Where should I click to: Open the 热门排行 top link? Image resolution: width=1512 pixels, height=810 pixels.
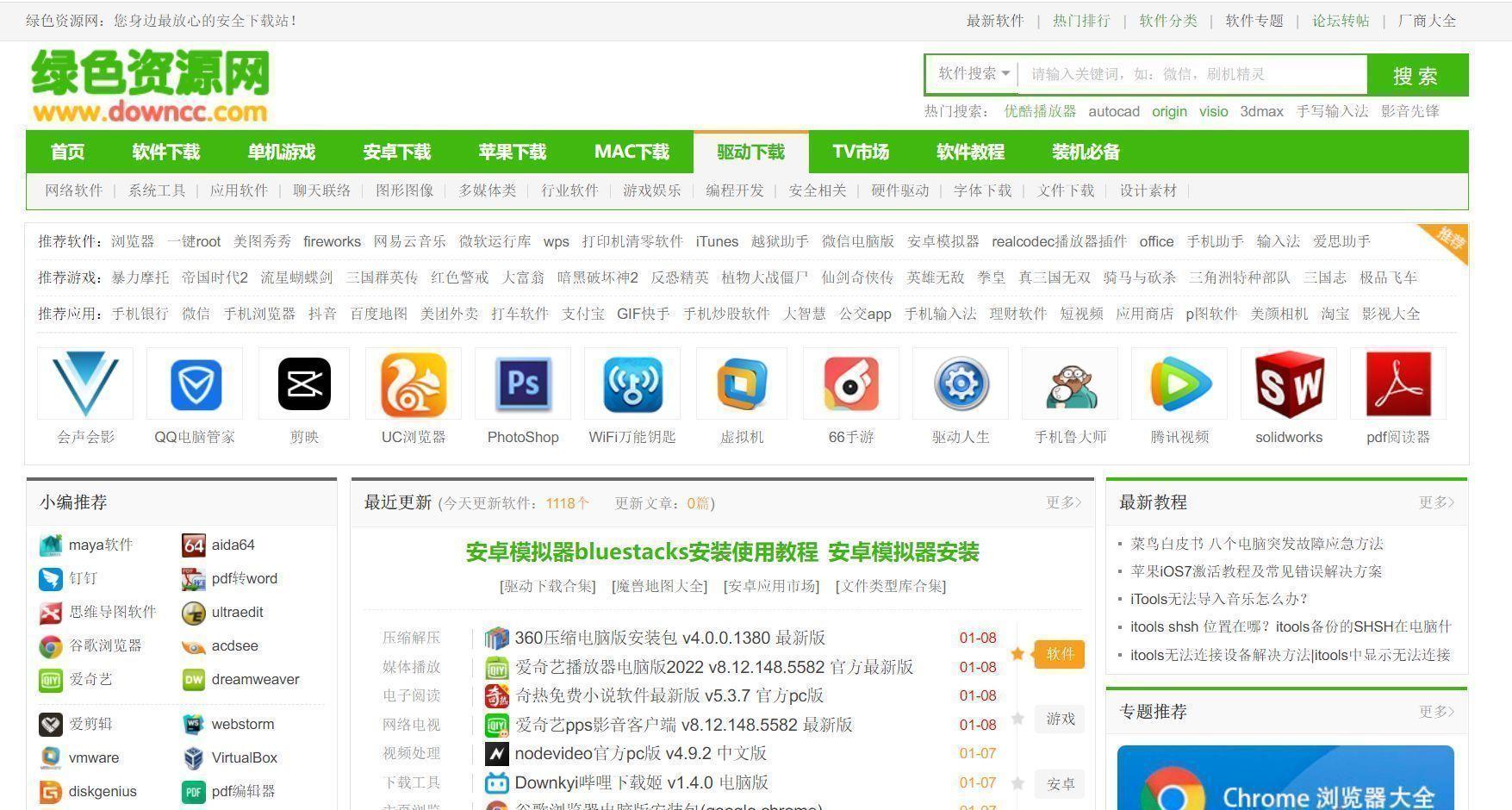[x=1081, y=21]
